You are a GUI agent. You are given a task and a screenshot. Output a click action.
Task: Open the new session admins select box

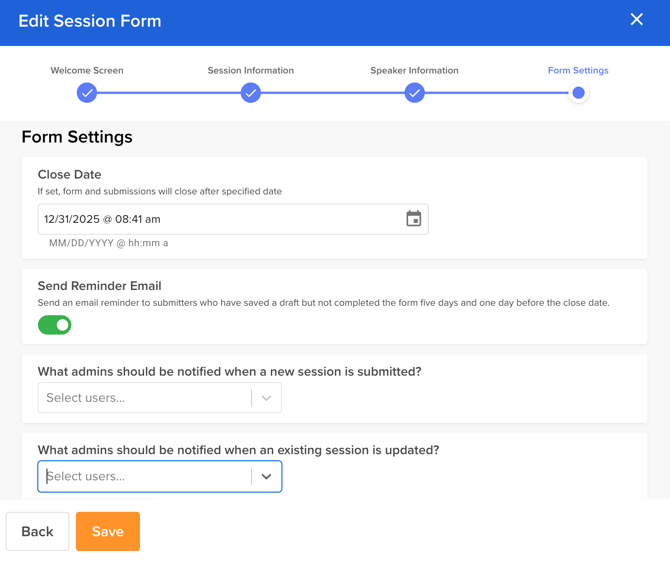(x=145, y=398)
